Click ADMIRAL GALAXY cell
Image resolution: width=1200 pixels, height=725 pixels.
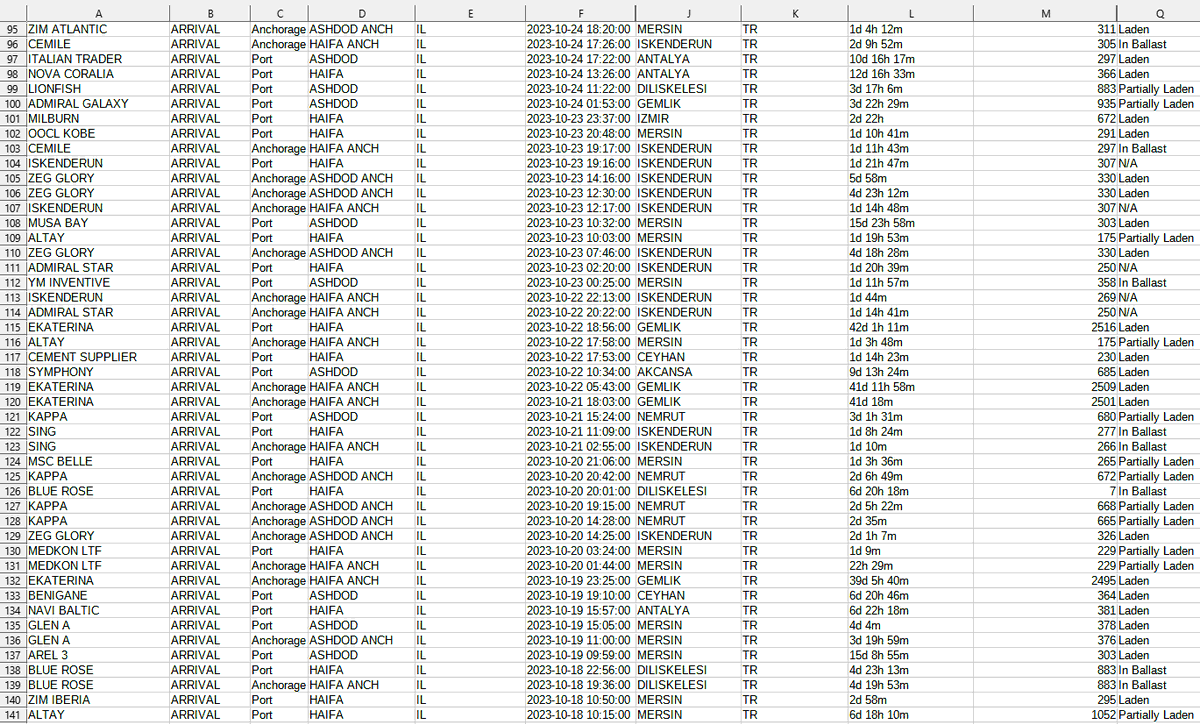point(98,104)
